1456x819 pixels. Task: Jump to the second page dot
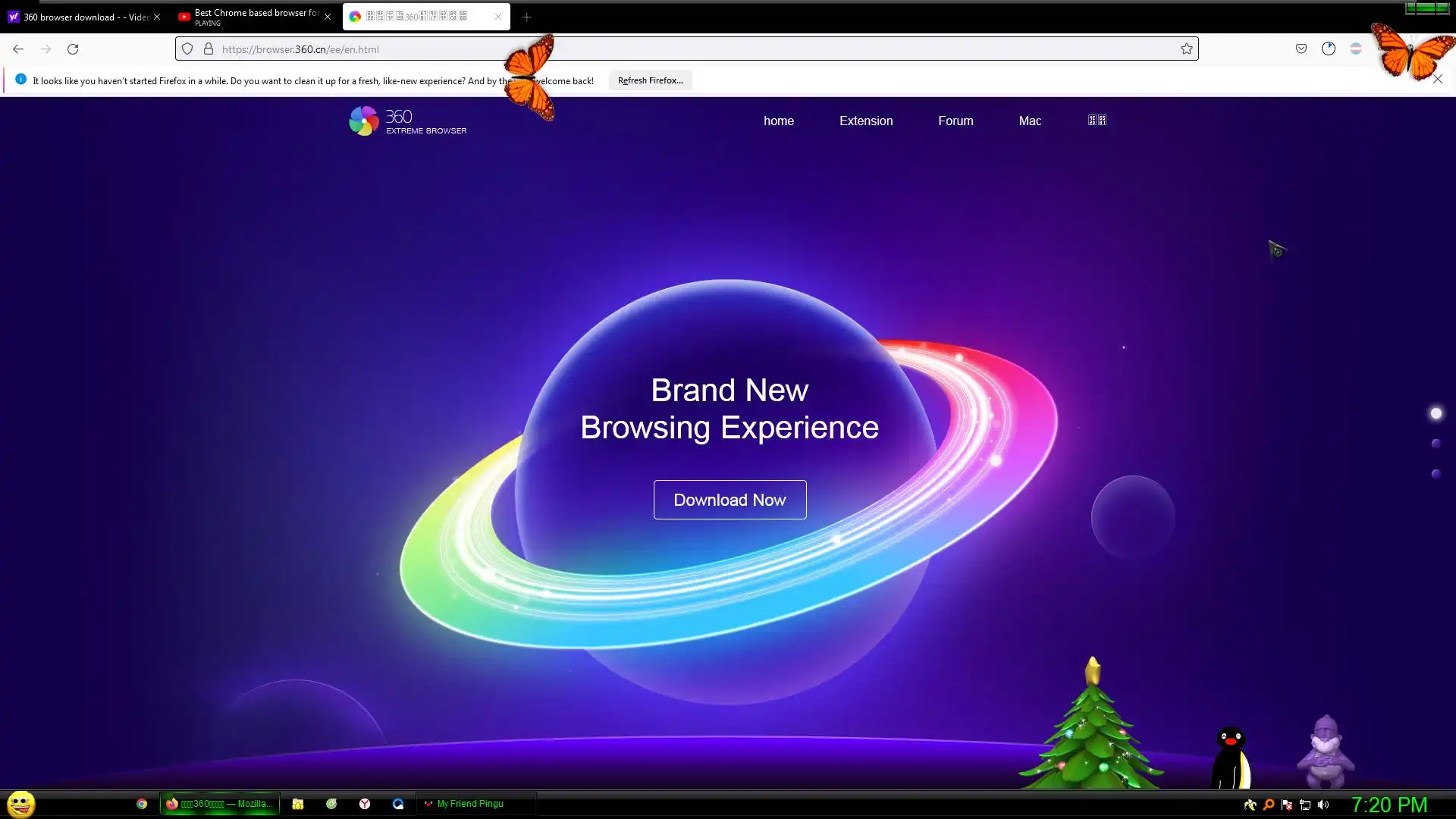(x=1436, y=444)
